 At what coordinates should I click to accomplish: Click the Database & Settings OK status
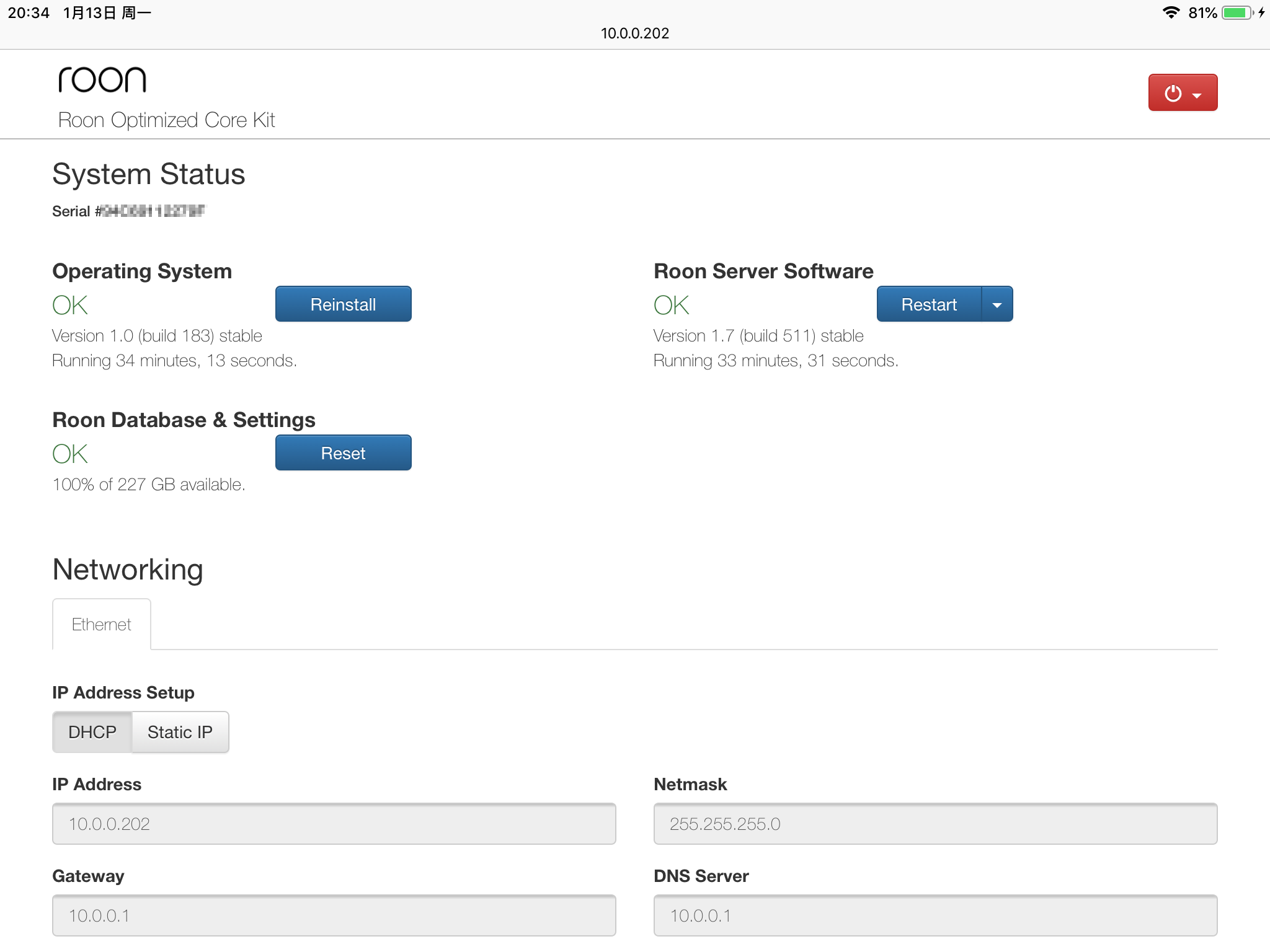coord(70,454)
